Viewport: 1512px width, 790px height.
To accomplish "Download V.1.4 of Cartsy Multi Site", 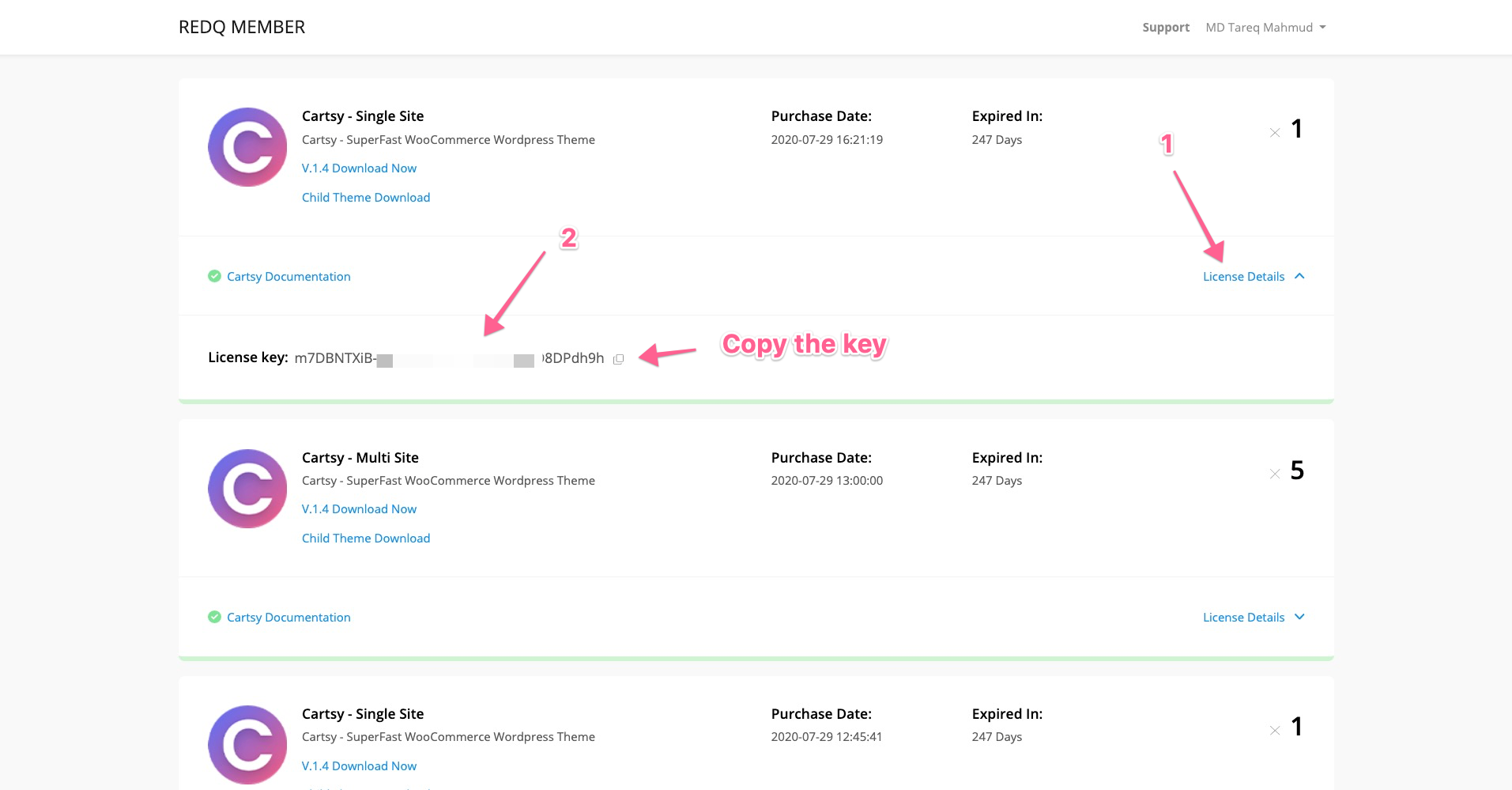I will point(359,508).
